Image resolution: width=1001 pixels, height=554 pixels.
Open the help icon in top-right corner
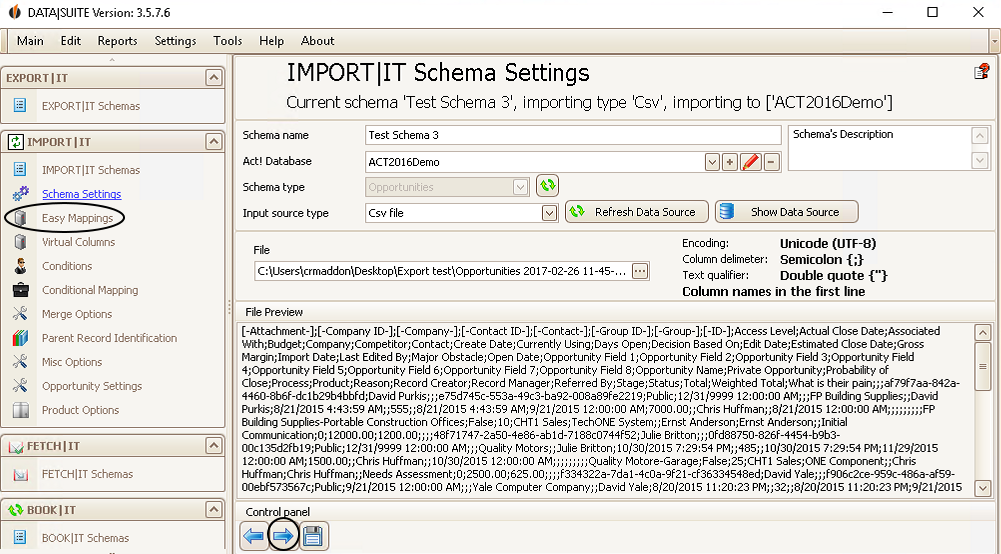(x=982, y=71)
